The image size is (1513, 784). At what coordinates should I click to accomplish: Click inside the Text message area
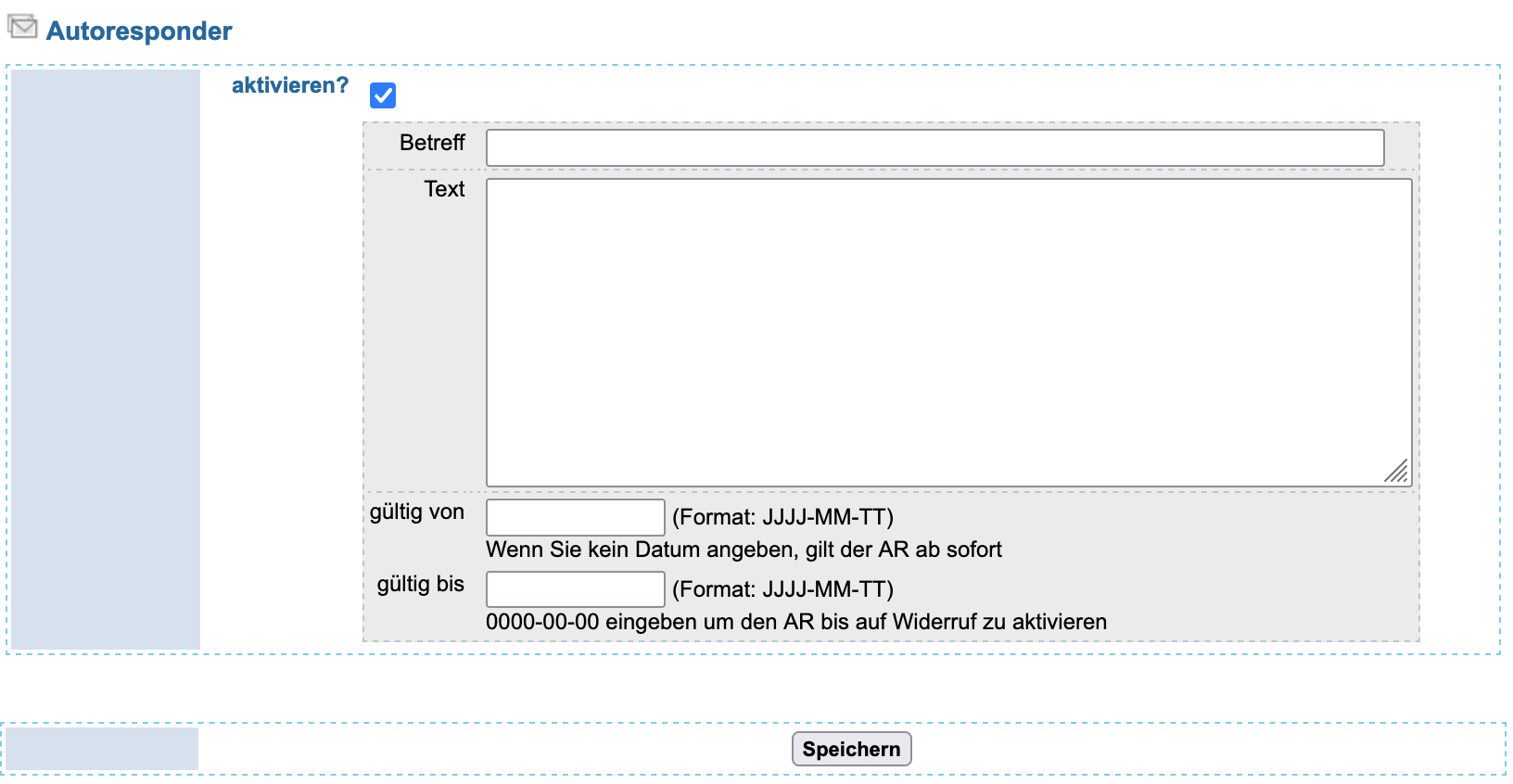tap(949, 333)
